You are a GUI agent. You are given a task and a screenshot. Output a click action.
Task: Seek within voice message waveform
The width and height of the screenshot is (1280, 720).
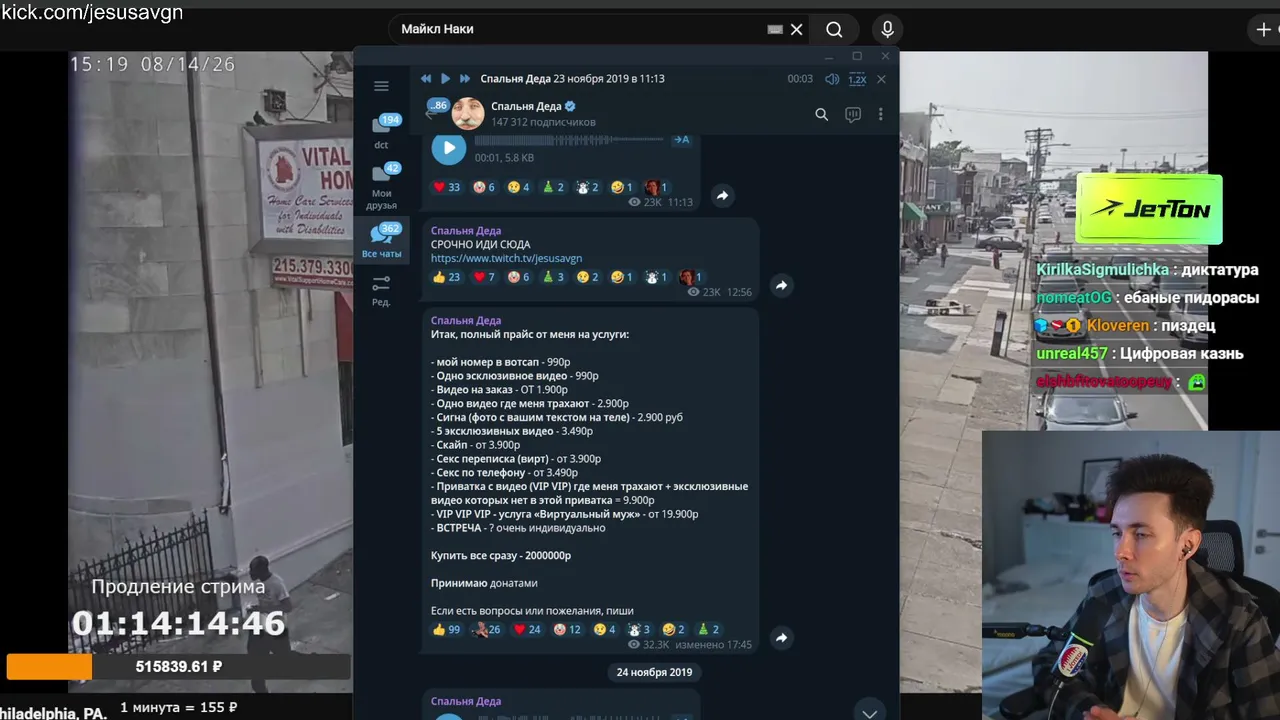tap(571, 141)
